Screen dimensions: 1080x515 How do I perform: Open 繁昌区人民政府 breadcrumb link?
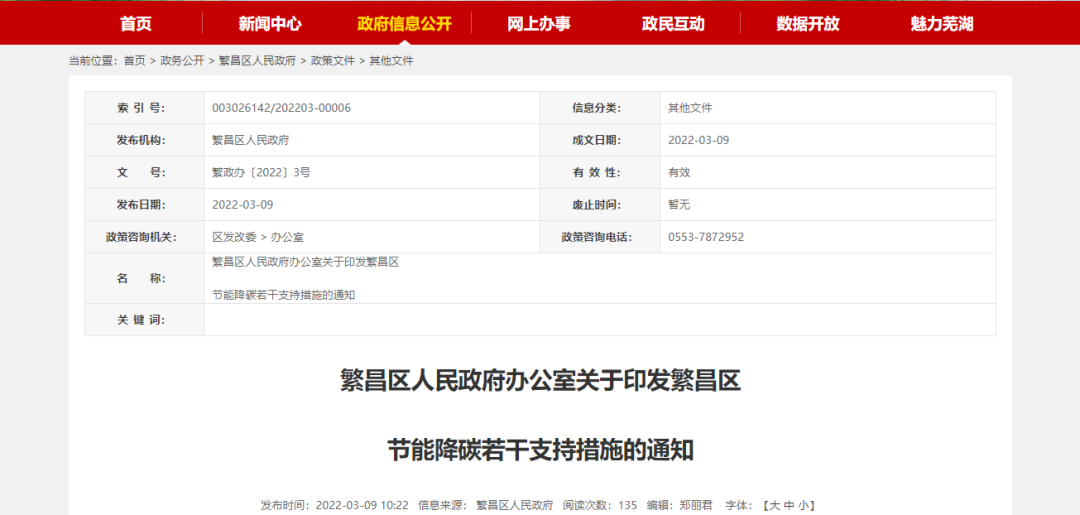(257, 61)
